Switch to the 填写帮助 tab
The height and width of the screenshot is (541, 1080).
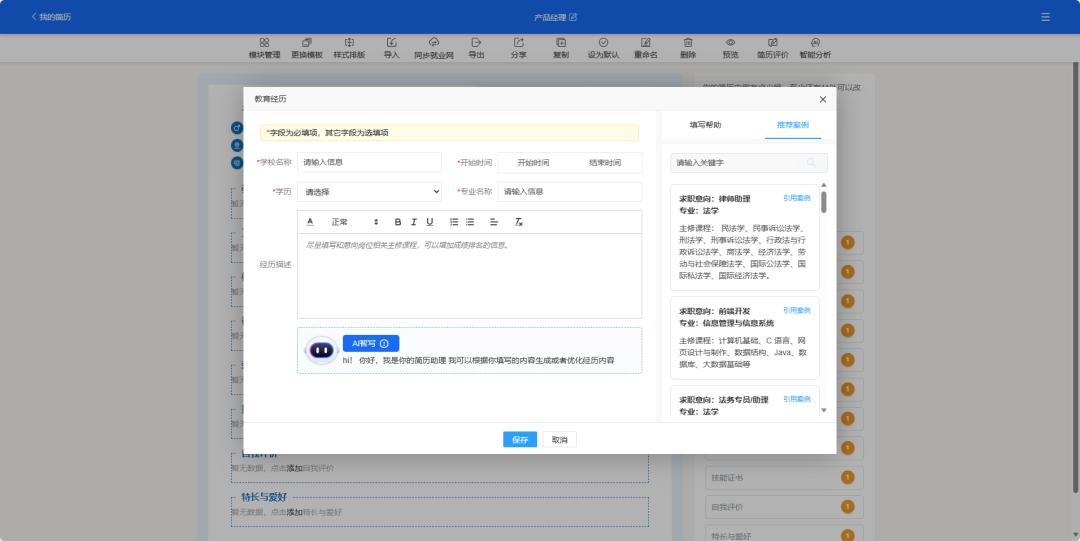point(705,125)
